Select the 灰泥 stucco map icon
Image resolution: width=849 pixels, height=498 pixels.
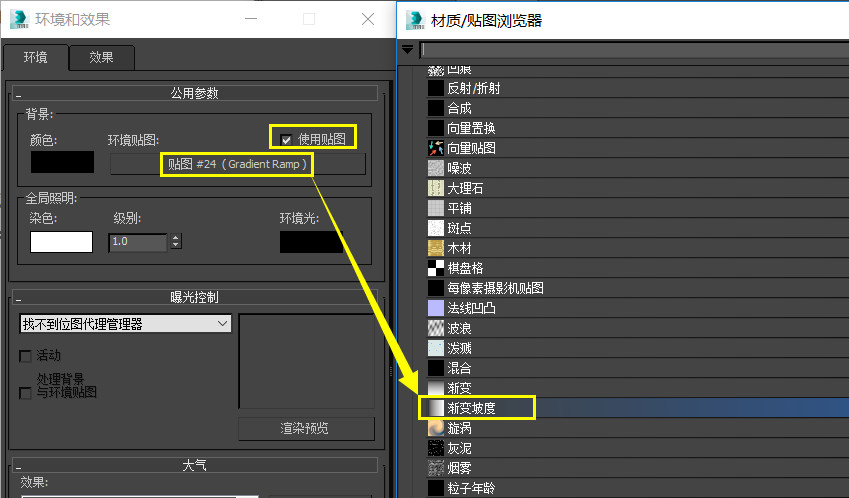[x=436, y=448]
